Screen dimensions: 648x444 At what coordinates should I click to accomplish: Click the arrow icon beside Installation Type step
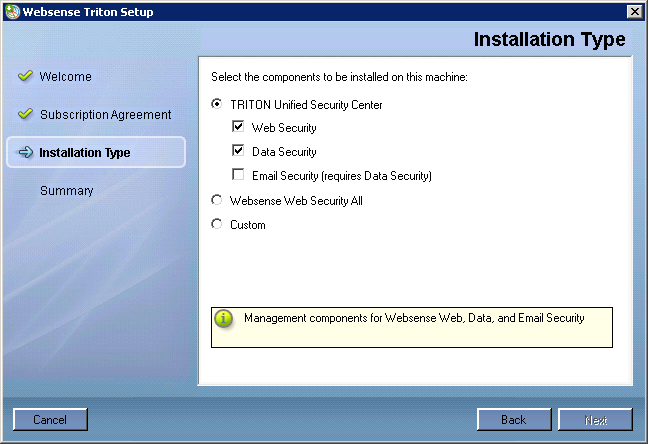click(26, 152)
